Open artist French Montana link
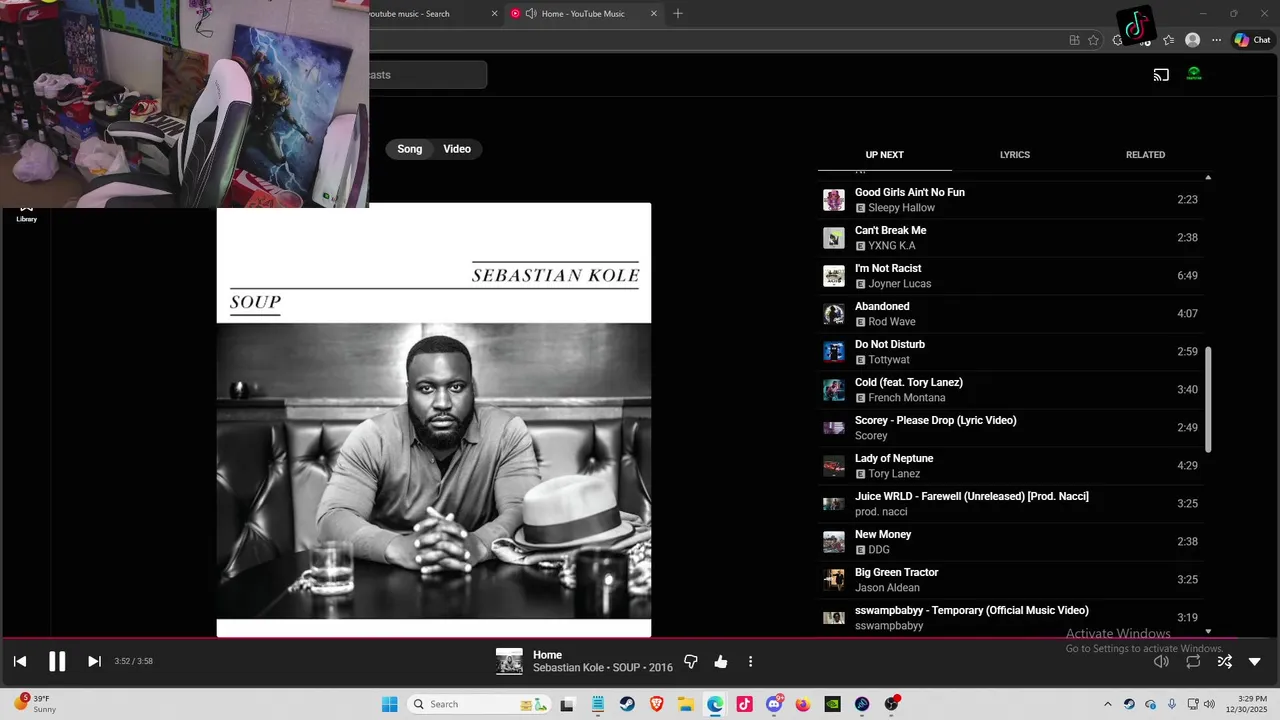Viewport: 1280px width, 720px height. tap(906, 398)
